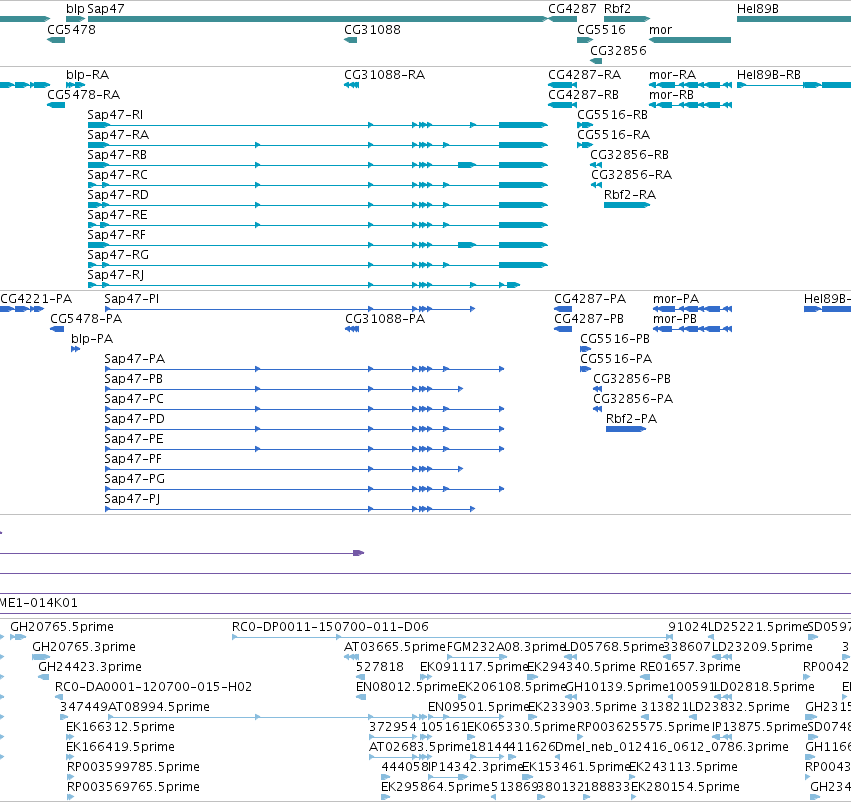The height and width of the screenshot is (802, 851).
Task: Click the Sap47-PB protein label
Action: [x=134, y=379]
